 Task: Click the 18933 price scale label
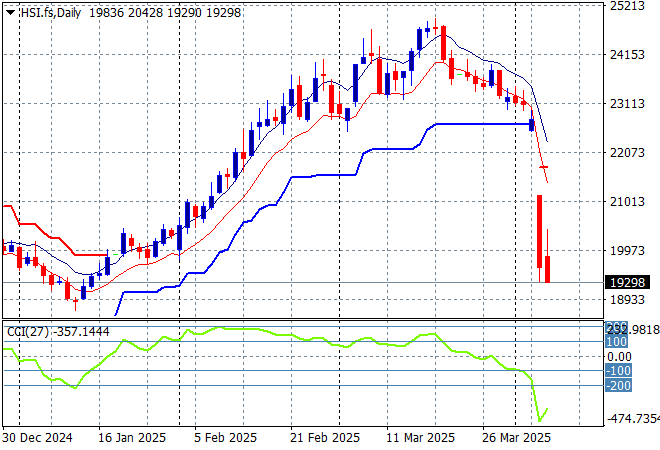click(x=627, y=299)
